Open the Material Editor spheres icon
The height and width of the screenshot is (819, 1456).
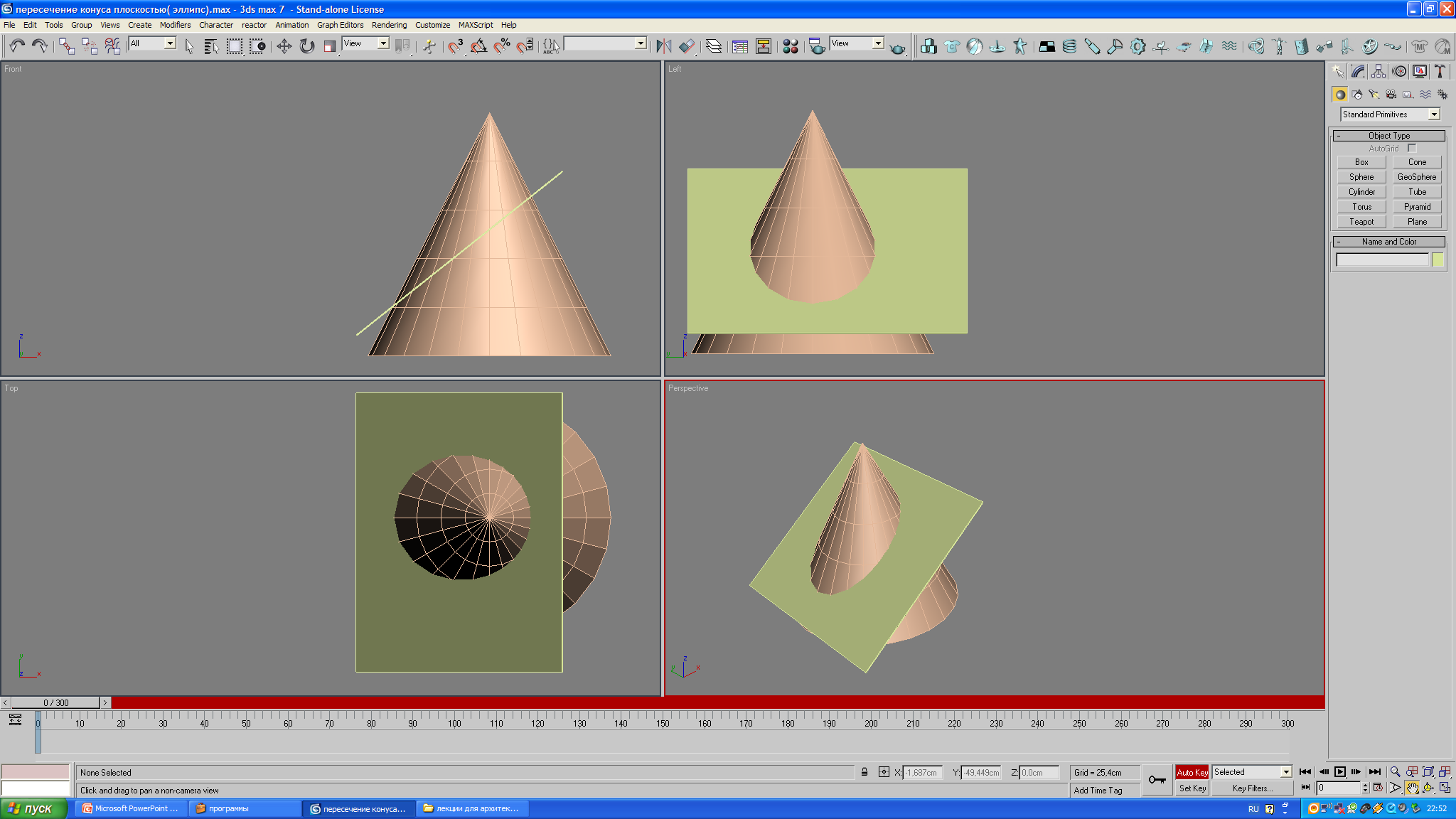(x=790, y=46)
